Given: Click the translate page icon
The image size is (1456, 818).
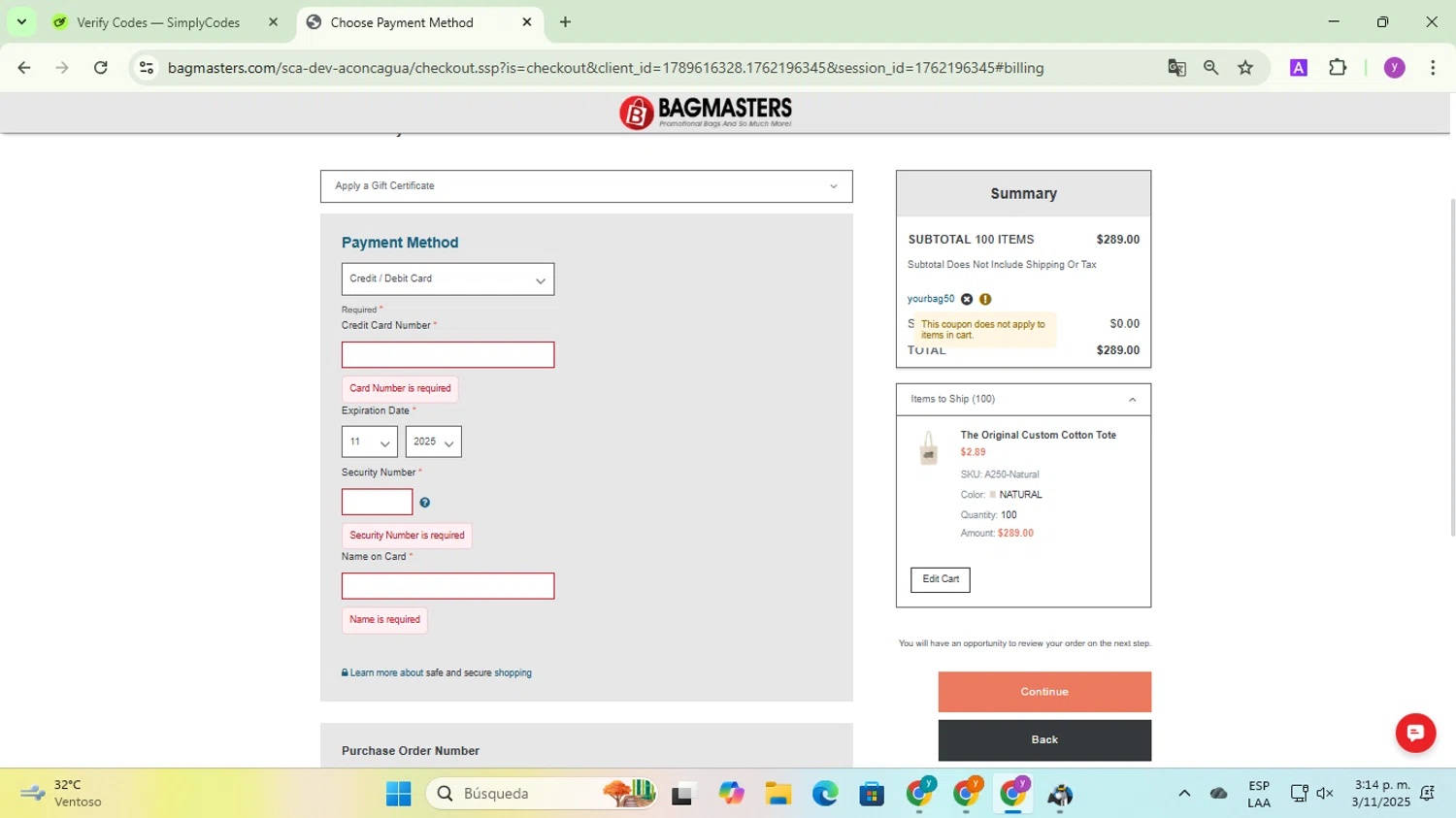Looking at the screenshot, I should tap(1176, 68).
